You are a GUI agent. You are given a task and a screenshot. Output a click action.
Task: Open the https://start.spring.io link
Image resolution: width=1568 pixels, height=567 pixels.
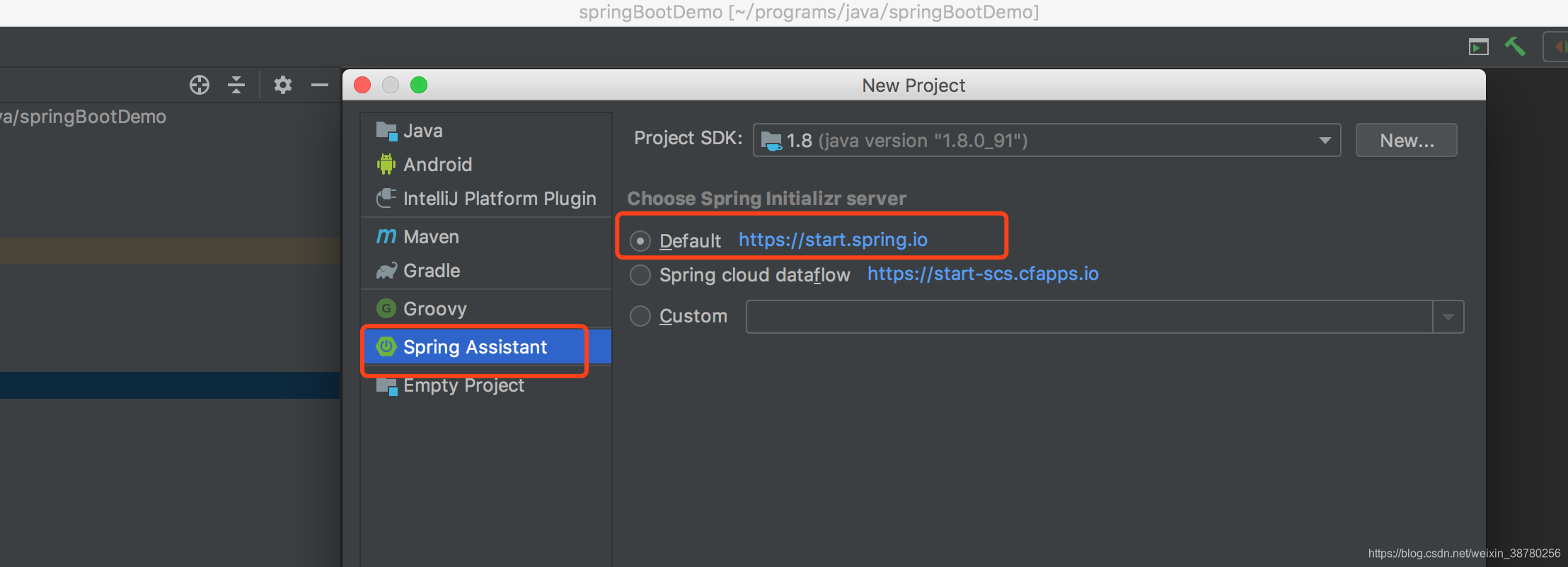pyautogui.click(x=833, y=240)
